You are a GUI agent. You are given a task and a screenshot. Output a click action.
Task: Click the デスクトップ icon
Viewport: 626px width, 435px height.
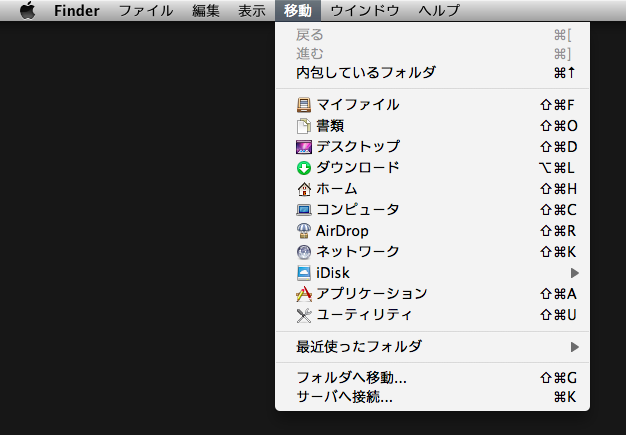tap(304, 147)
